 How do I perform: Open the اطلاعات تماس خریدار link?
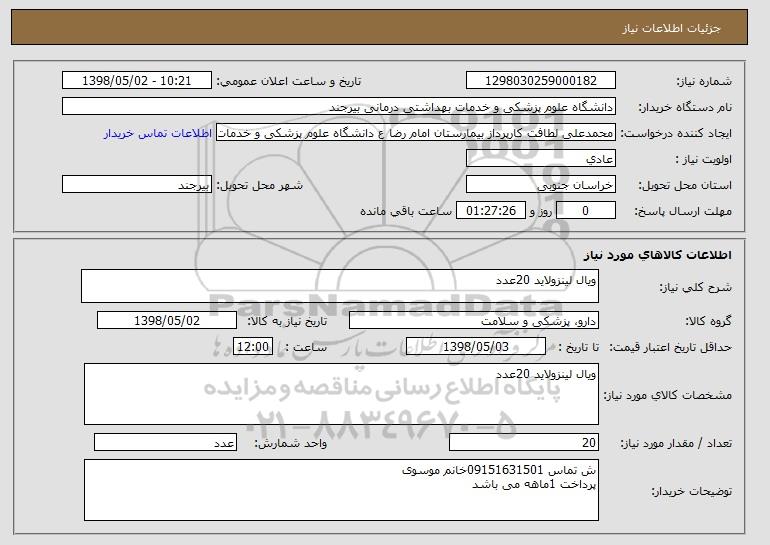coord(158,133)
